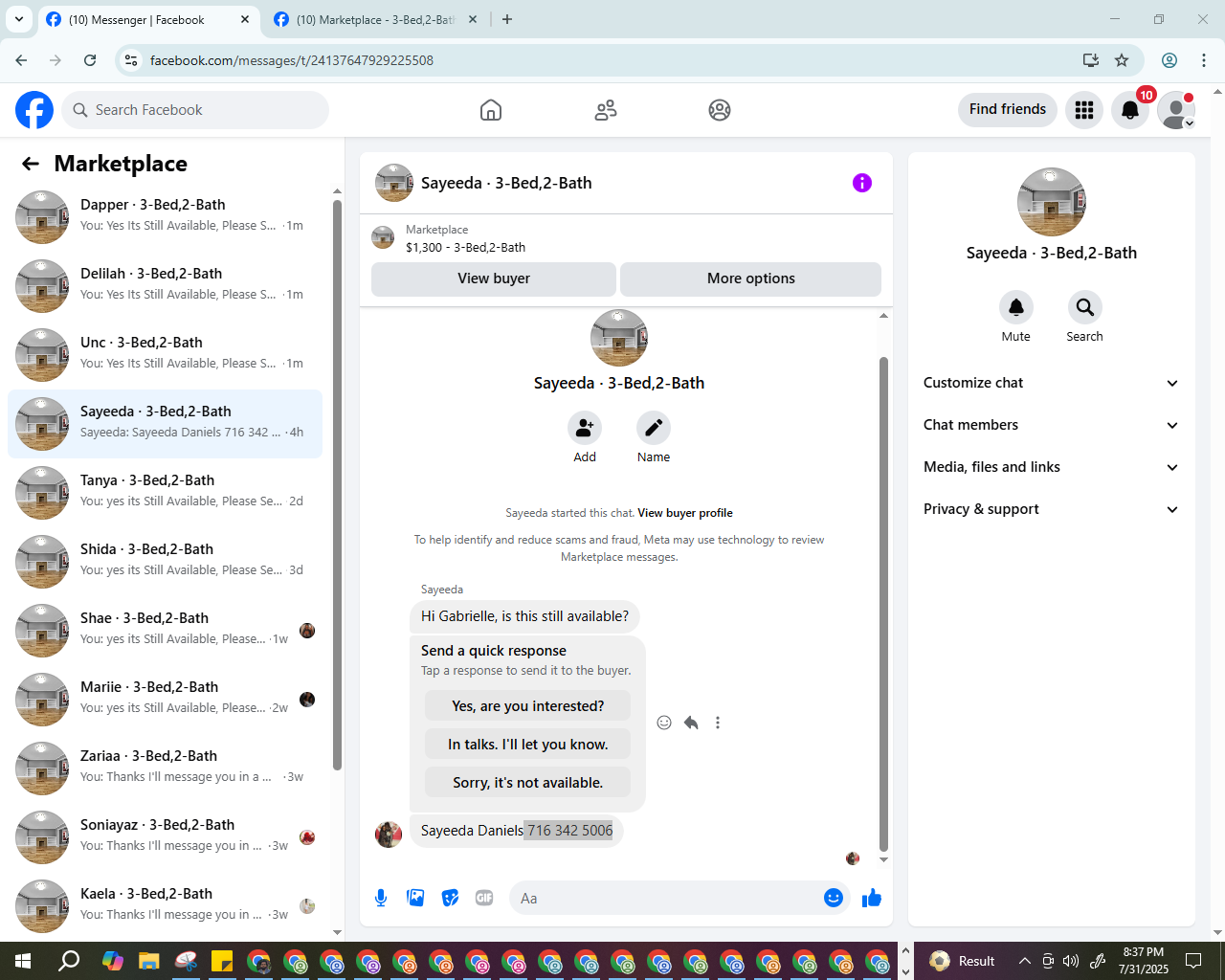
Task: Expand the Chat members section
Action: tap(1051, 425)
